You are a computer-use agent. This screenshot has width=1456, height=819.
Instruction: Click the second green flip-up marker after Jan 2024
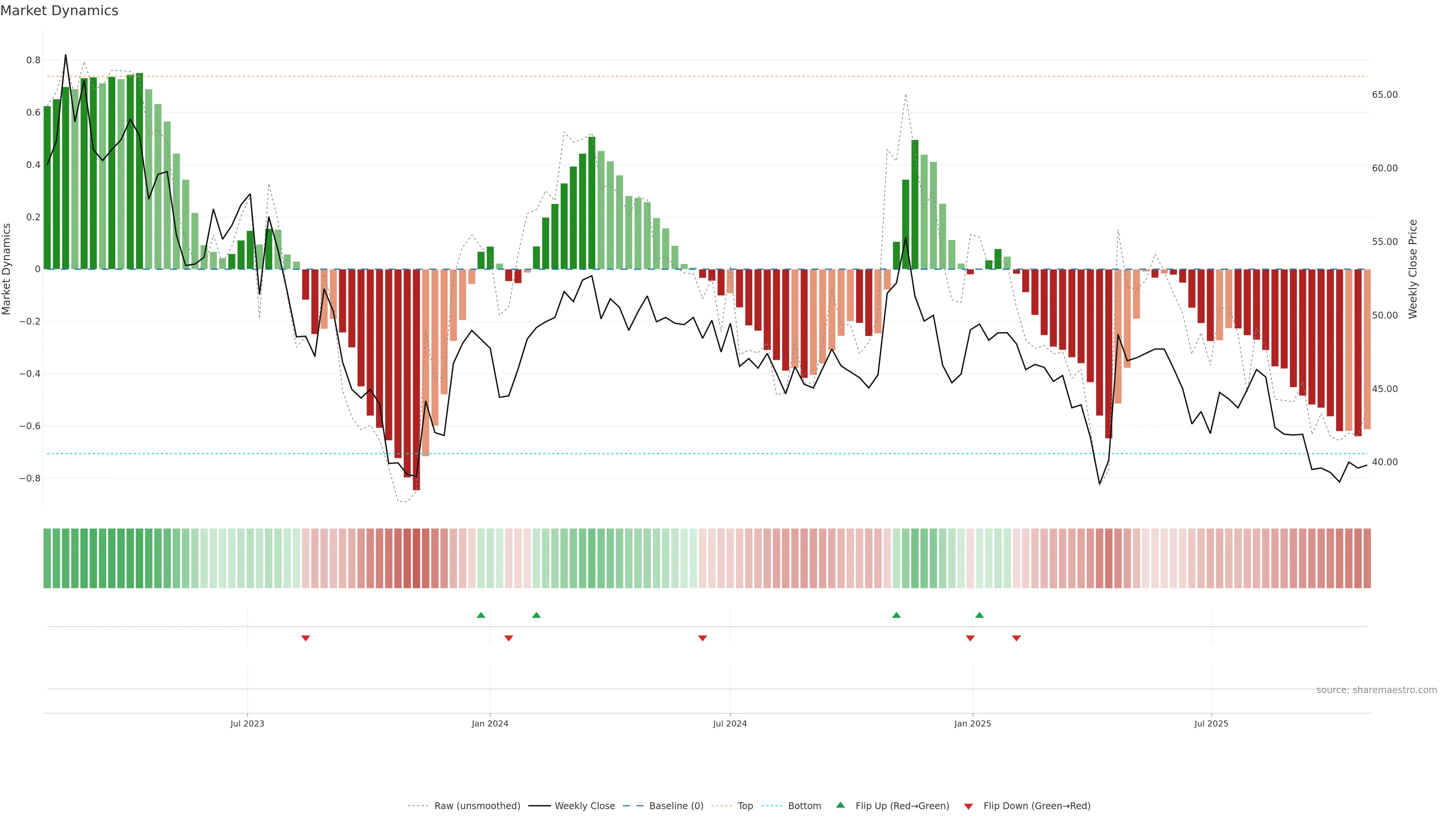537,615
